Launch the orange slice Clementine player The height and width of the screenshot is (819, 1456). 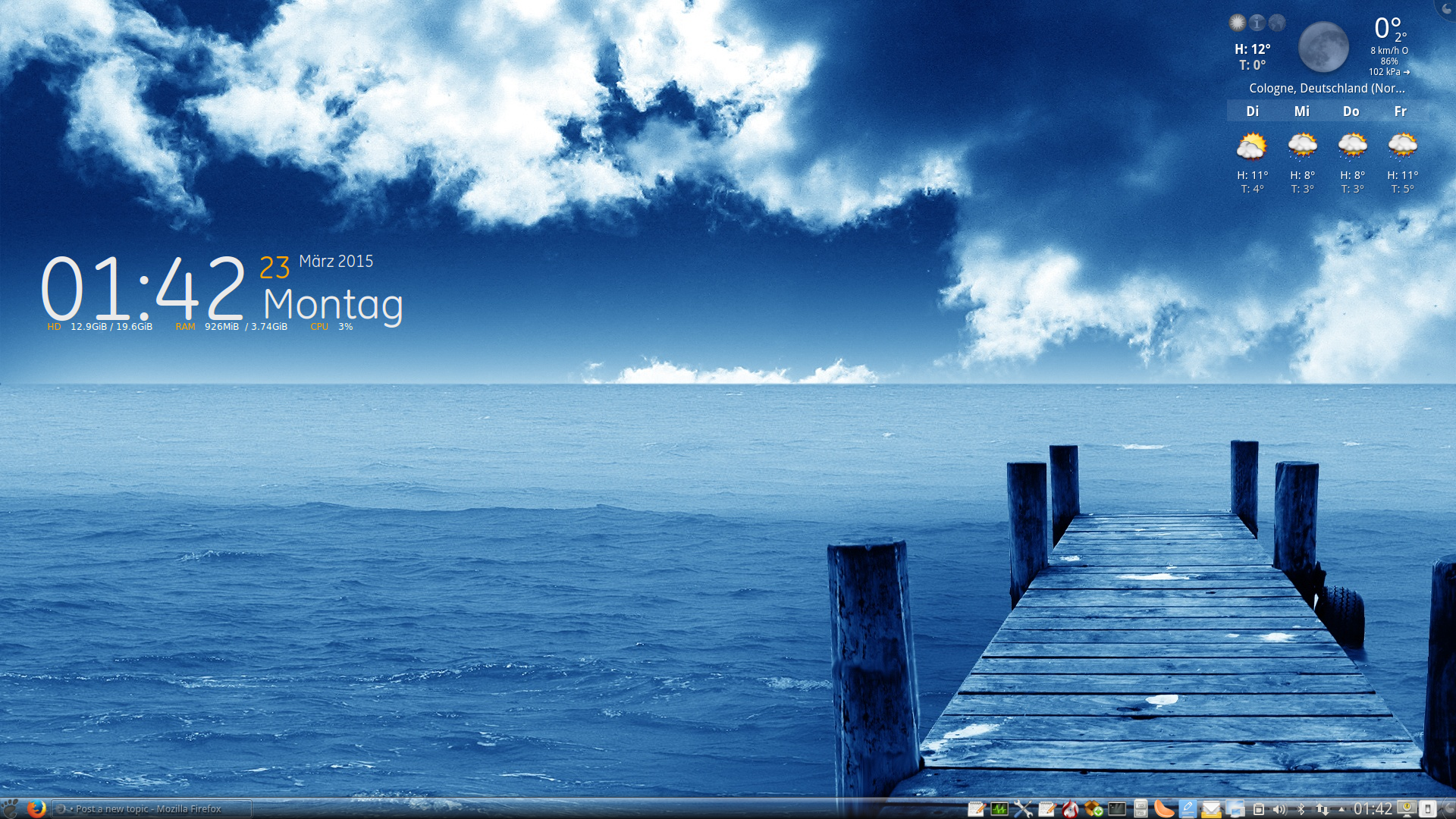coord(1164,809)
